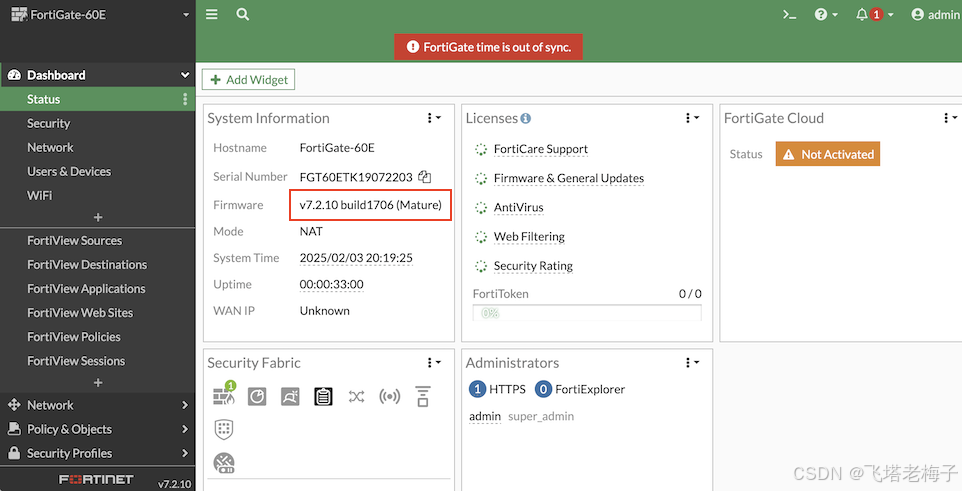Open the notifications bell with badge
The height and width of the screenshot is (491, 962).
[874, 14]
